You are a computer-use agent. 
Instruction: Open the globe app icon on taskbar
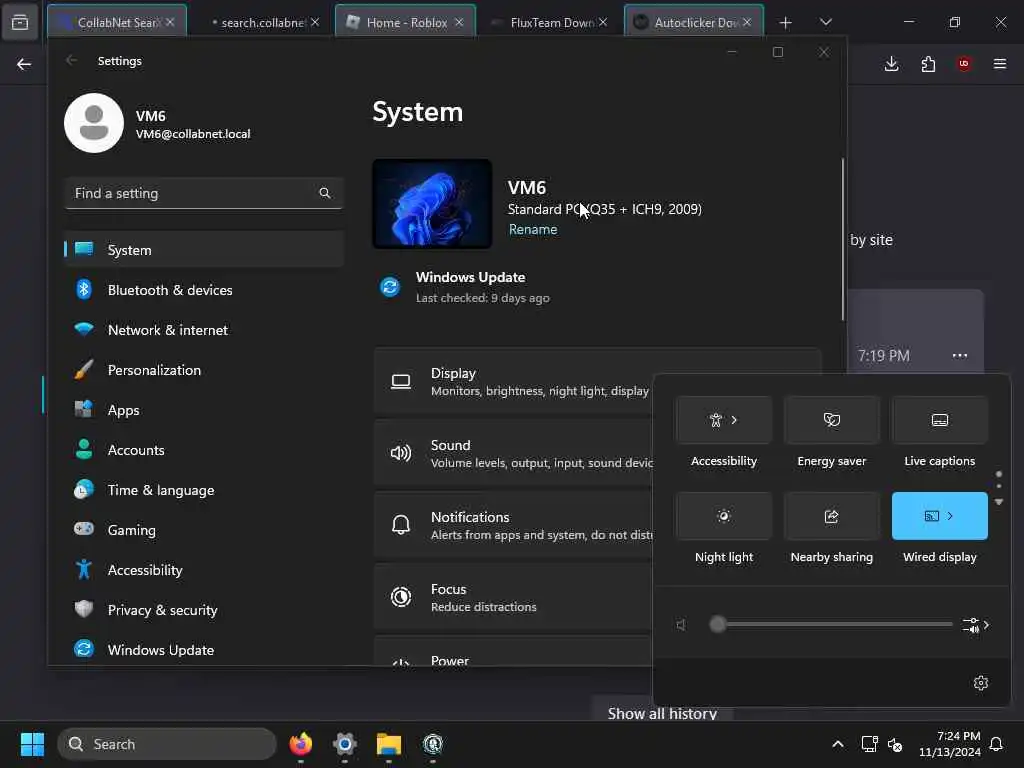[x=432, y=744]
